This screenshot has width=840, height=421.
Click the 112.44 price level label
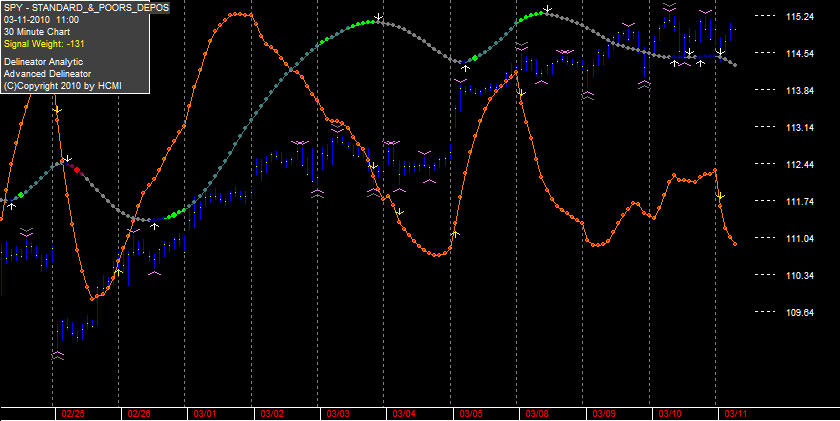pos(800,164)
